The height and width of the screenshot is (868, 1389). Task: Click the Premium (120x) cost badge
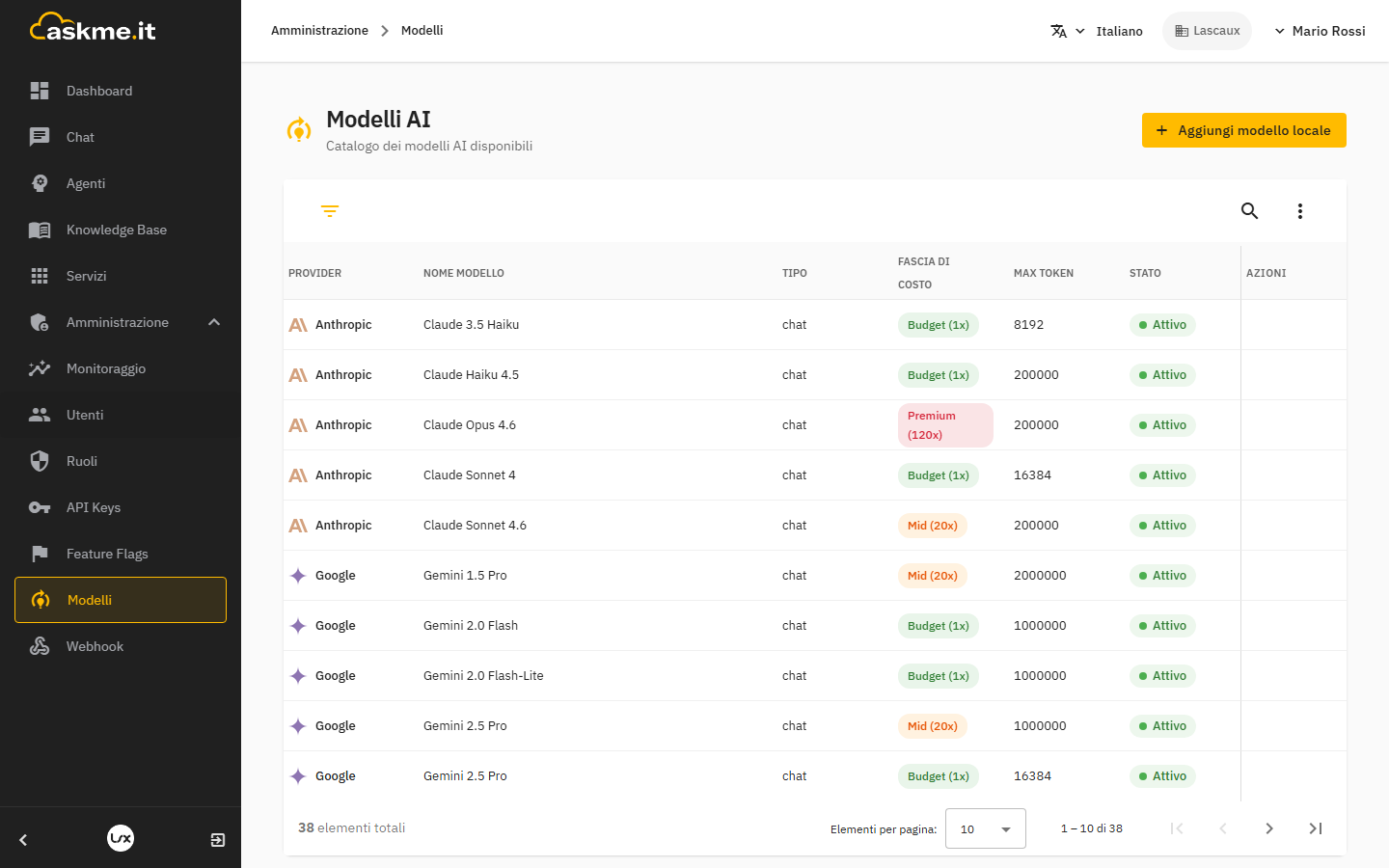(945, 425)
